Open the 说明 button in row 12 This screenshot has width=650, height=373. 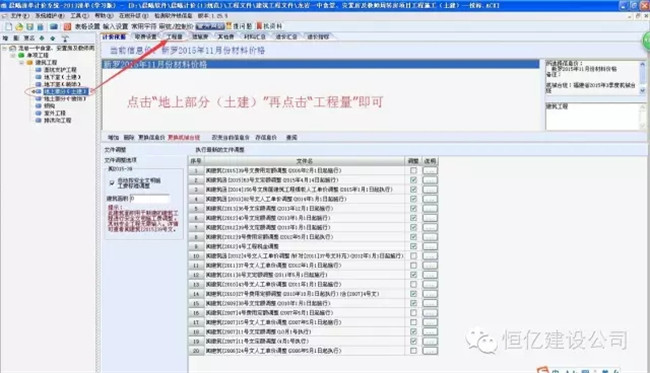430,275
